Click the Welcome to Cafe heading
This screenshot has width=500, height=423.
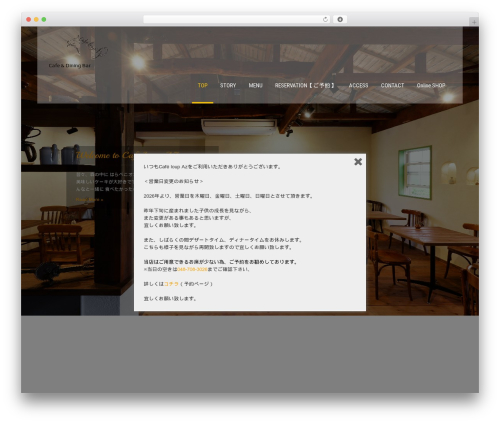104,155
